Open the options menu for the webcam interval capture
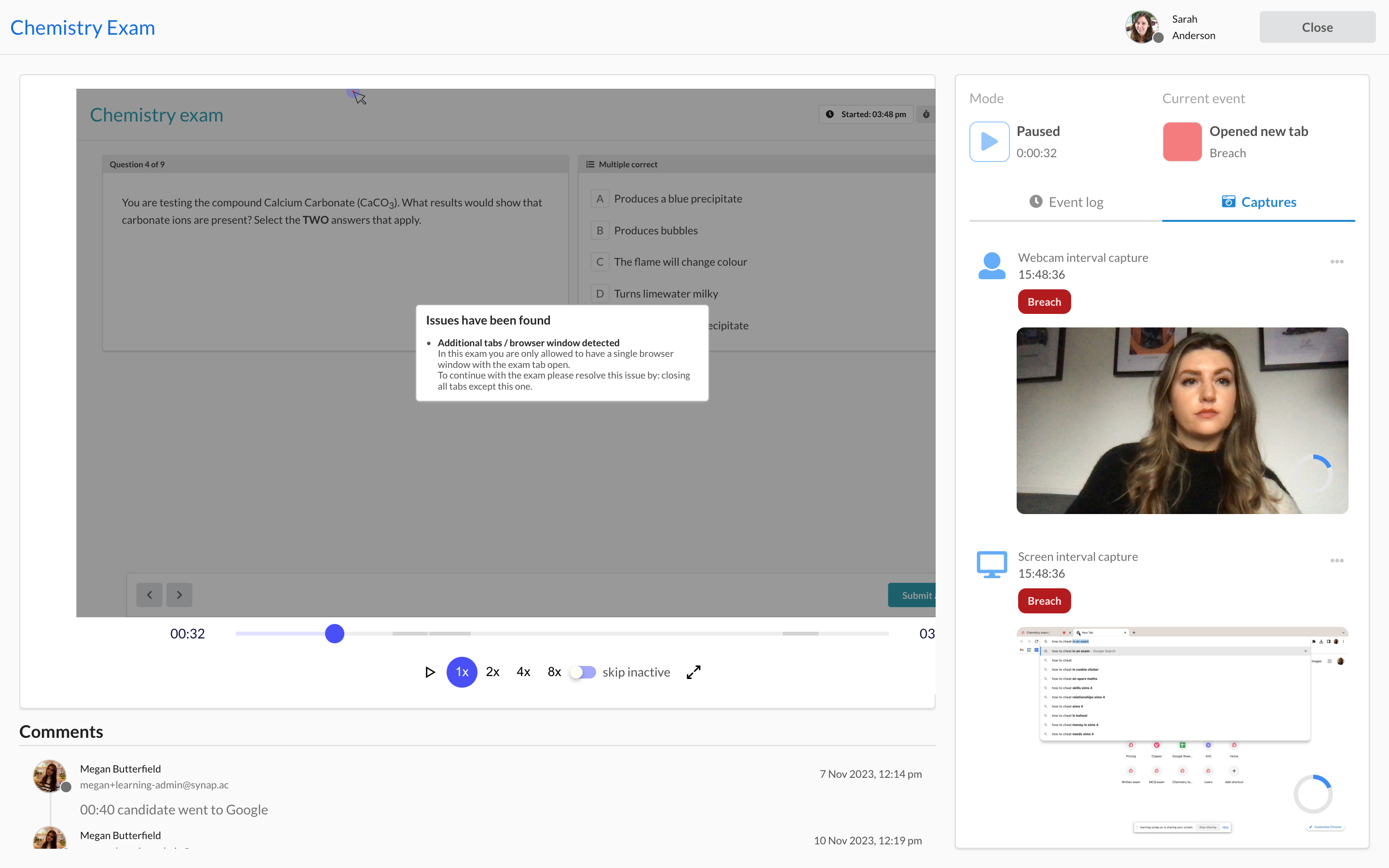Viewport: 1389px width, 868px height. 1336,262
